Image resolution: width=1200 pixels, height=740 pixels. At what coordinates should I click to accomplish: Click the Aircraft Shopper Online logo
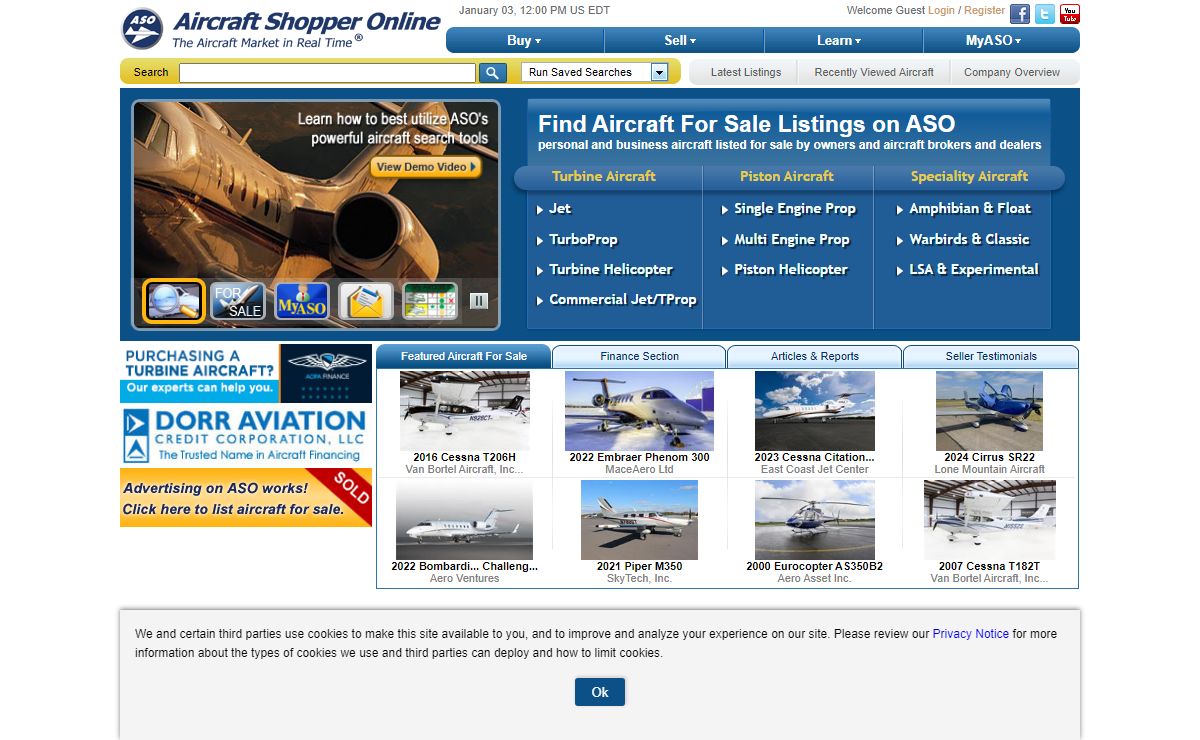coord(281,28)
